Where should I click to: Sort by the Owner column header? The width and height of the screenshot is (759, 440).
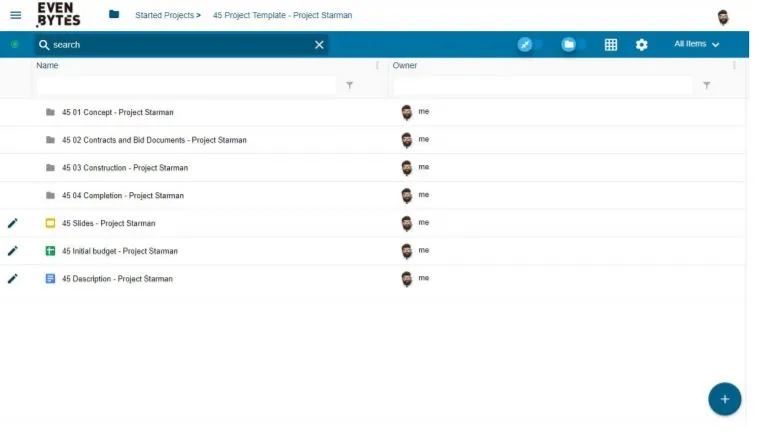[x=405, y=65]
